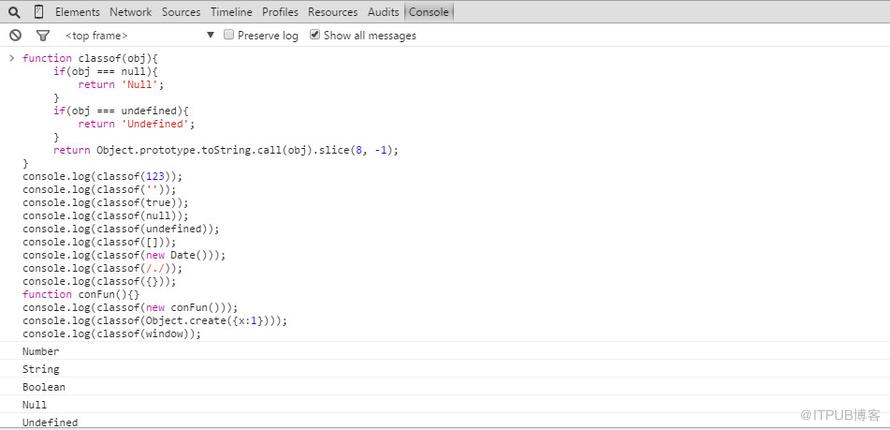Screen dimensions: 890x430
Task: Click the console input prompt chevron
Action: (x=11, y=58)
